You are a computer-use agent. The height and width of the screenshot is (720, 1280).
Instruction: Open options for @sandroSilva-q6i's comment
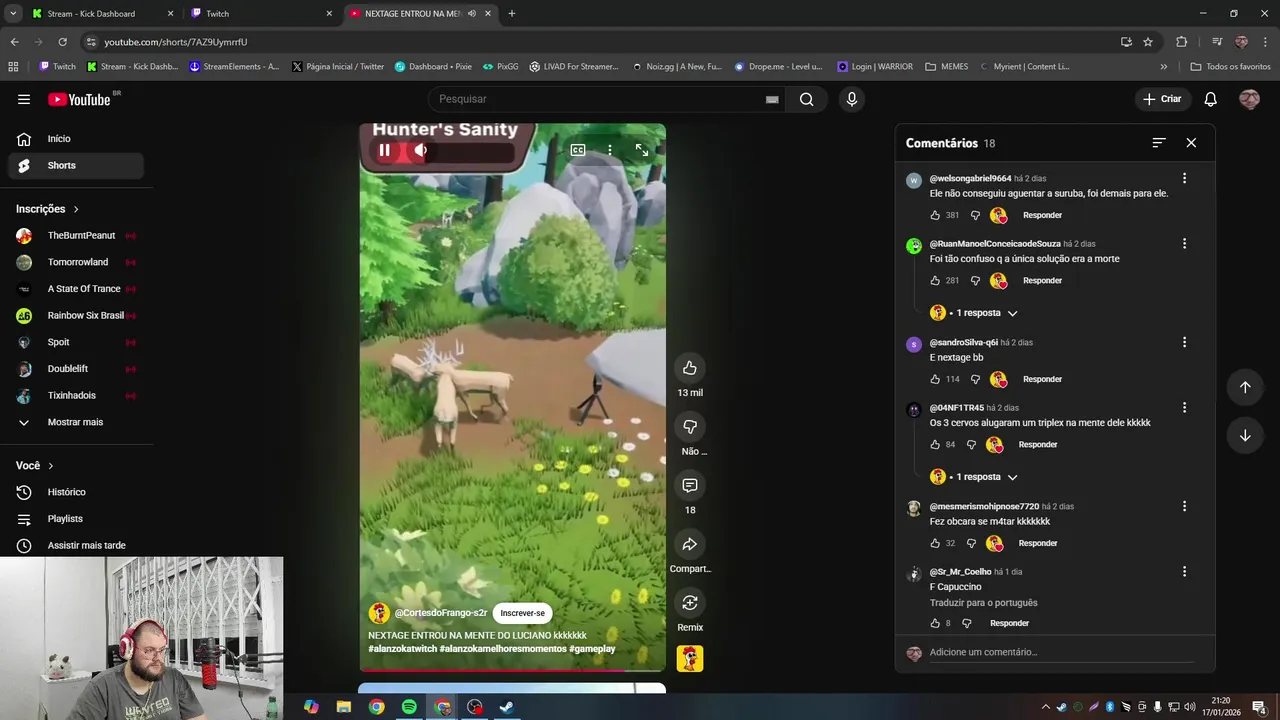click(x=1184, y=342)
